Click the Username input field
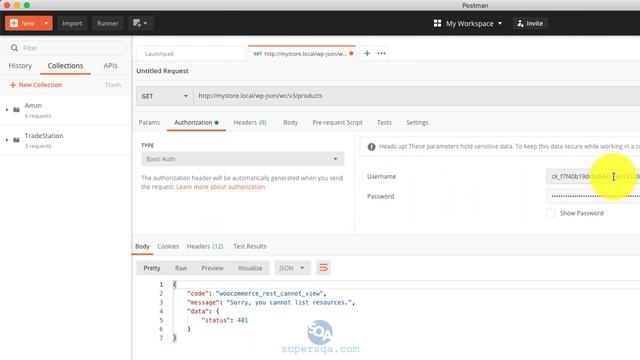 593,176
